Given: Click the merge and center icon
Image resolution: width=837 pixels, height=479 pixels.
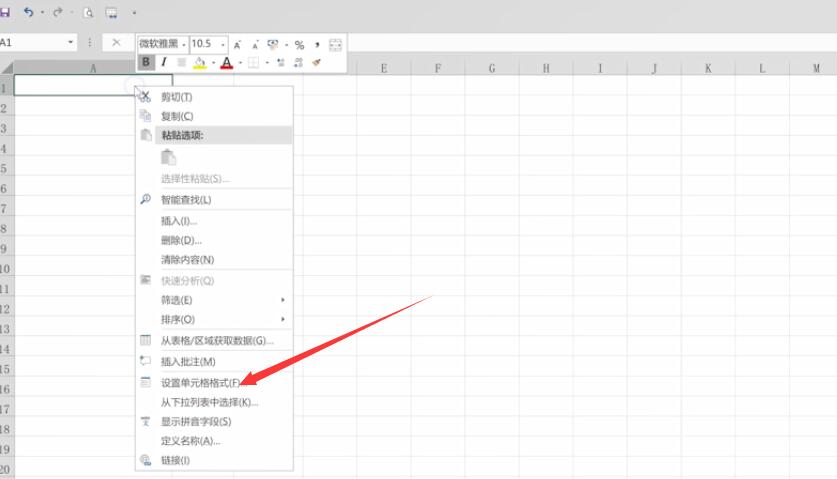Looking at the screenshot, I should (x=335, y=45).
